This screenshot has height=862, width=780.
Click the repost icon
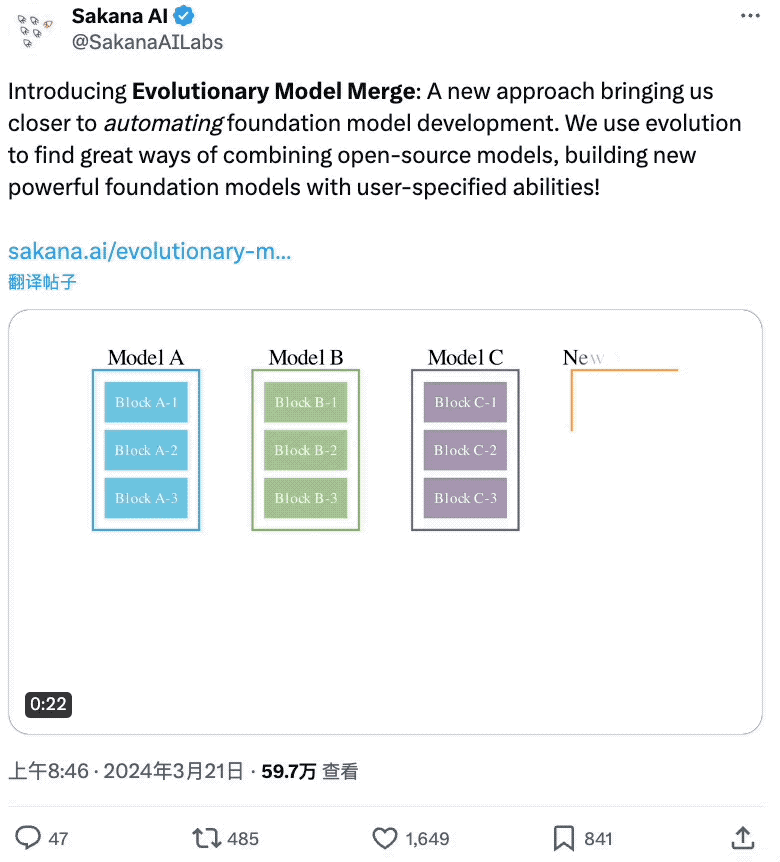point(205,837)
